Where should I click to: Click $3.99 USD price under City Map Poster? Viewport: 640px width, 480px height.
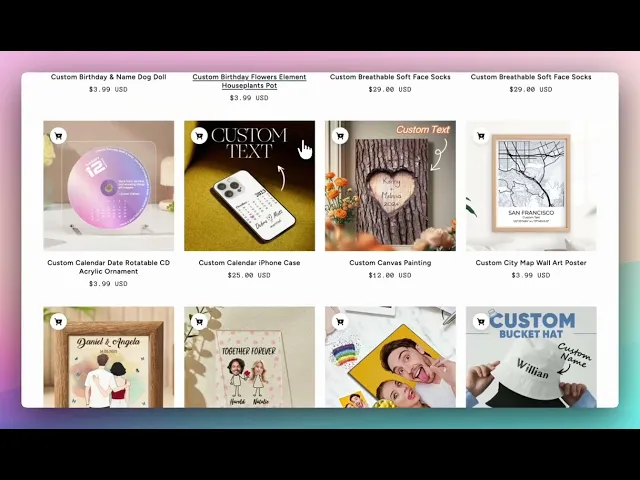click(531, 276)
